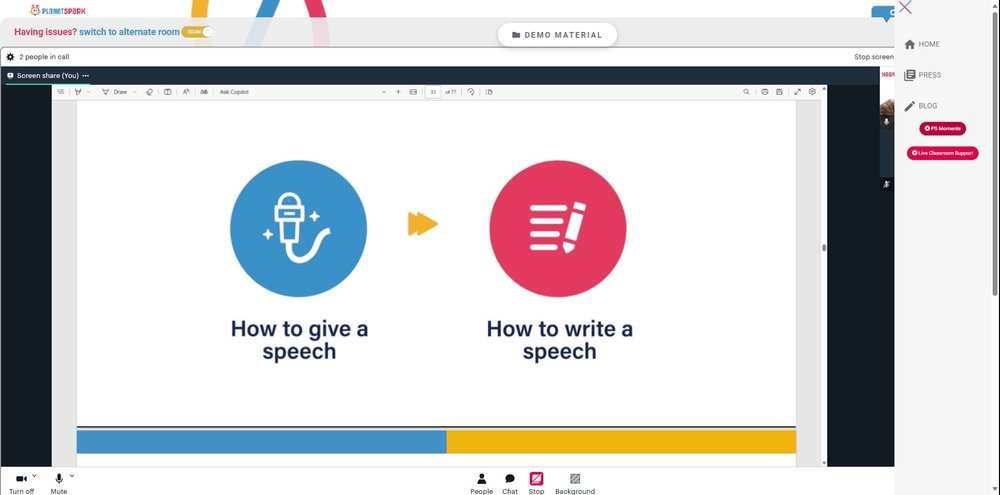
Task: Print the PDF document
Action: click(765, 92)
